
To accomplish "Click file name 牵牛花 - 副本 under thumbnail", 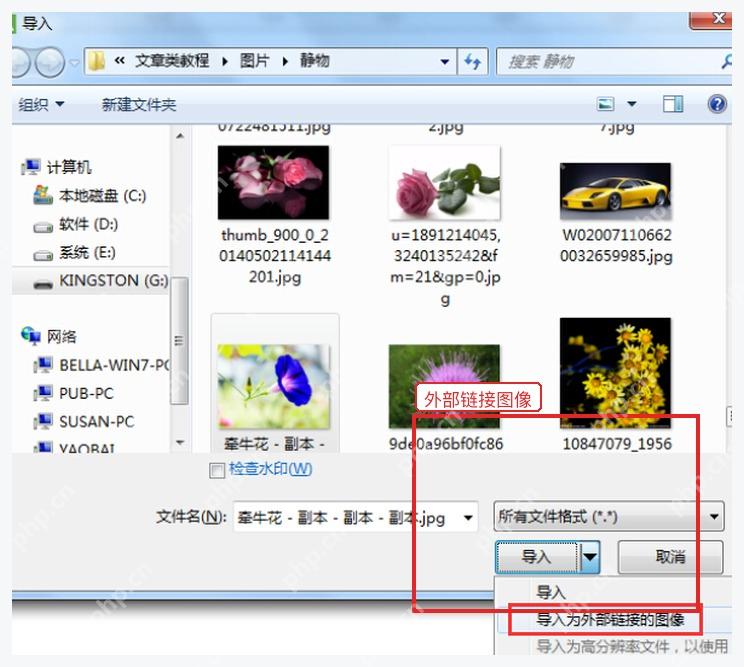I will [x=274, y=444].
